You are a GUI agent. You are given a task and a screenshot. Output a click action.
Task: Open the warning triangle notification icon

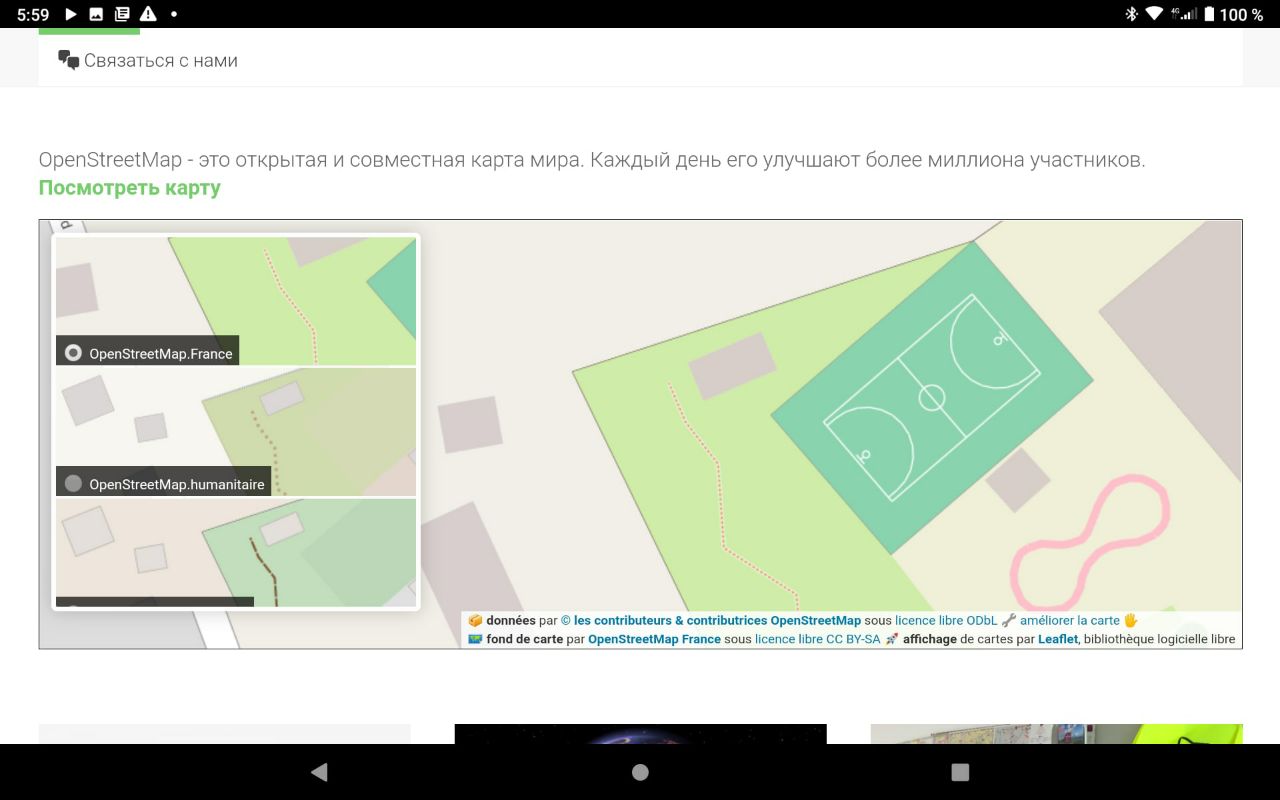click(148, 14)
